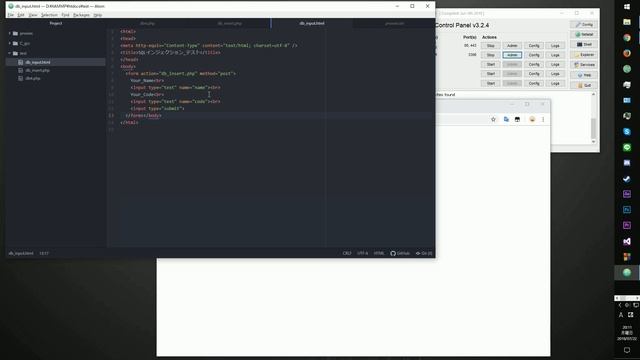Screen dimensions: 640x360
Task: Click the Project panel header
Action: pos(56,23)
